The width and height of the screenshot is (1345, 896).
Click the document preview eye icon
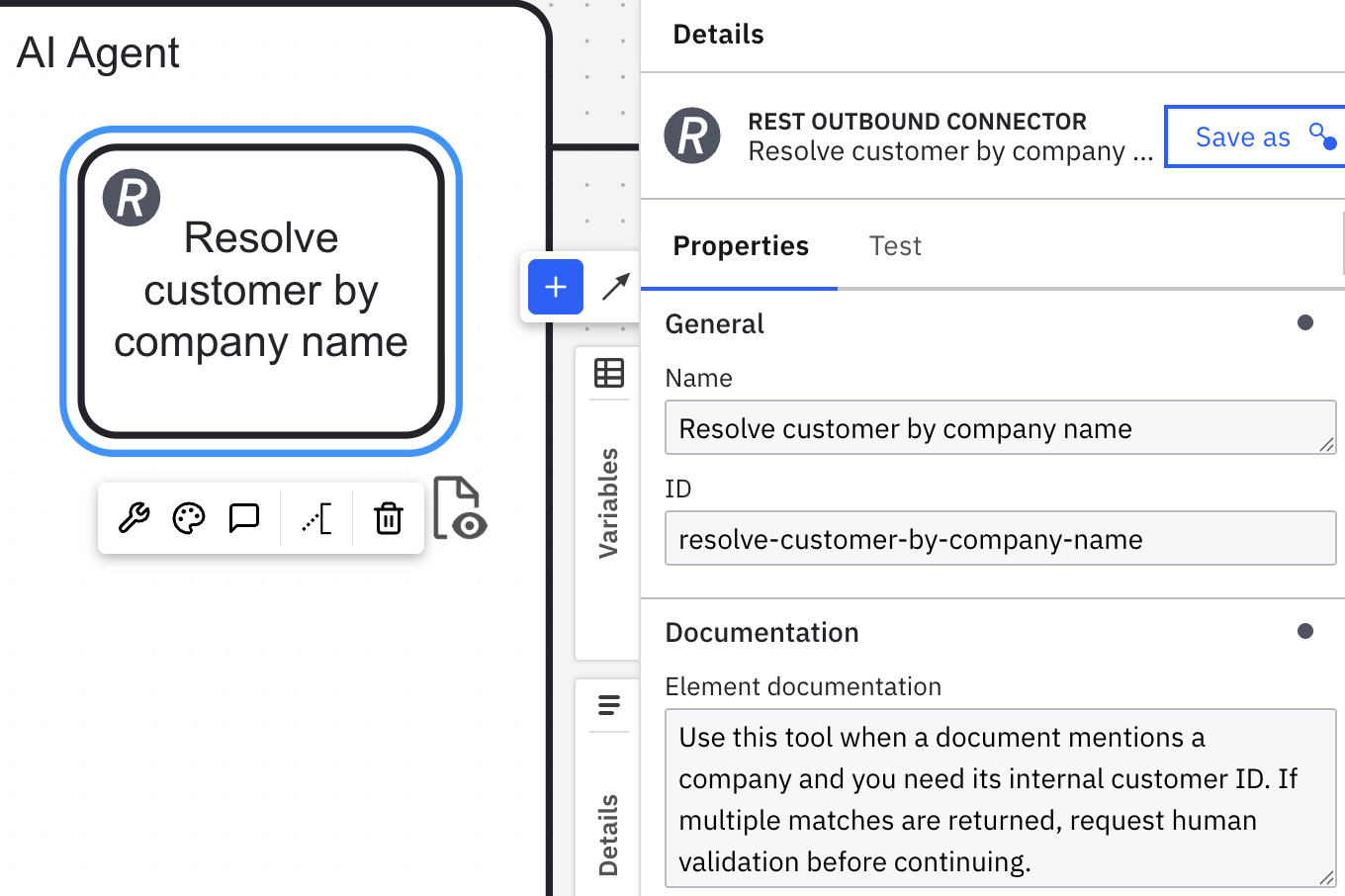pos(459,508)
